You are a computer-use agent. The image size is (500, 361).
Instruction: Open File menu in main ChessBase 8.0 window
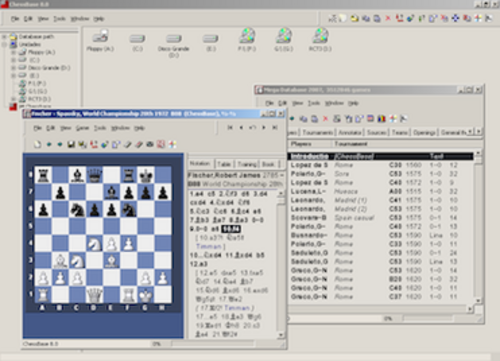coord(15,19)
